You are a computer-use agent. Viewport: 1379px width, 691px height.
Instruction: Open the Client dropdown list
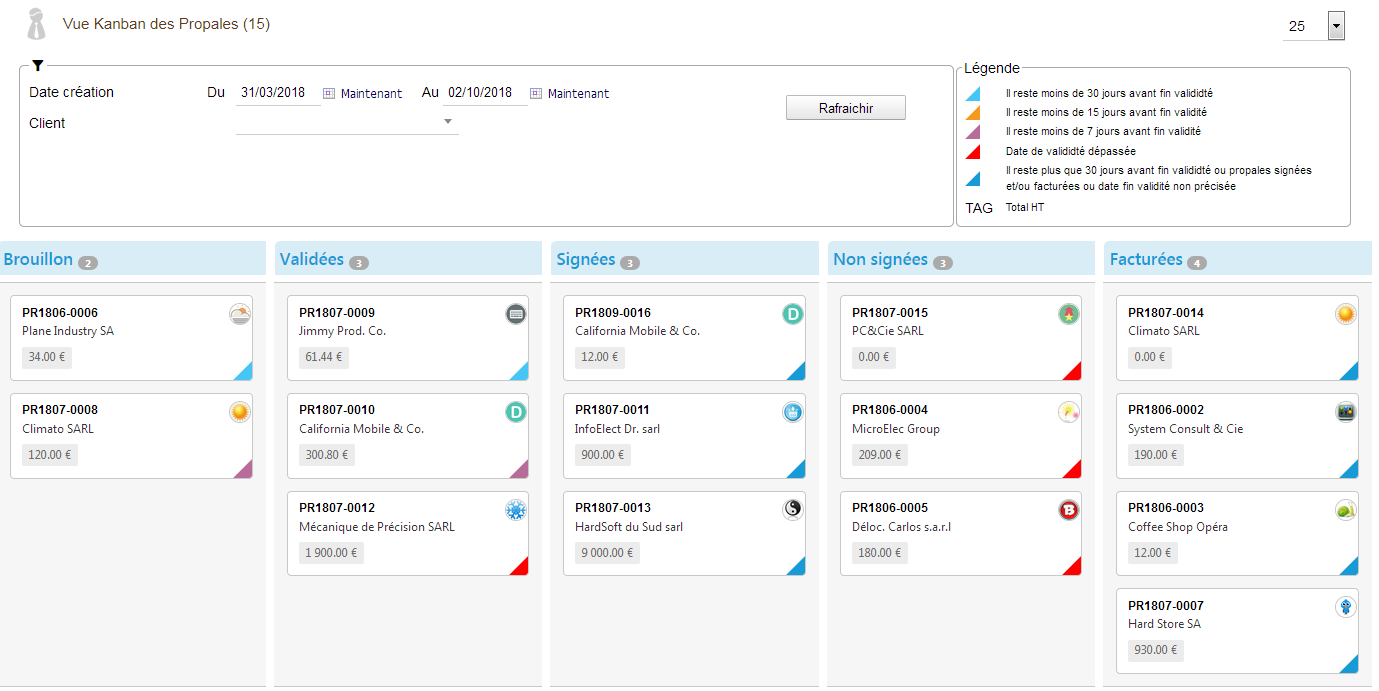448,122
